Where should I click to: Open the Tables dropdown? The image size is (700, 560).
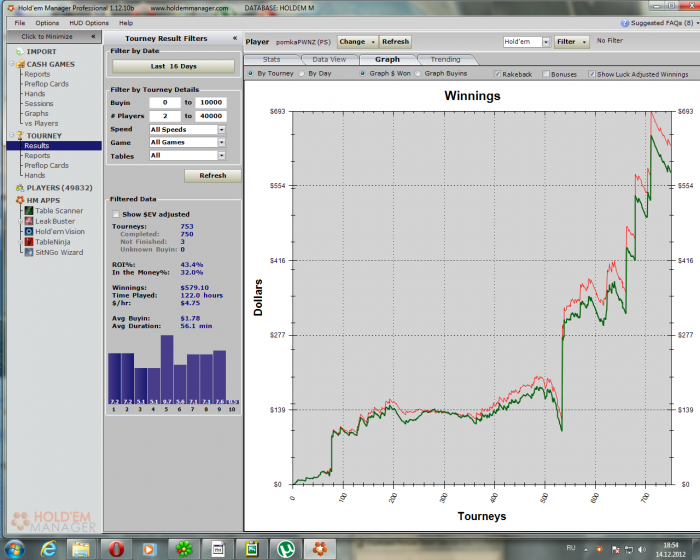[x=221, y=155]
